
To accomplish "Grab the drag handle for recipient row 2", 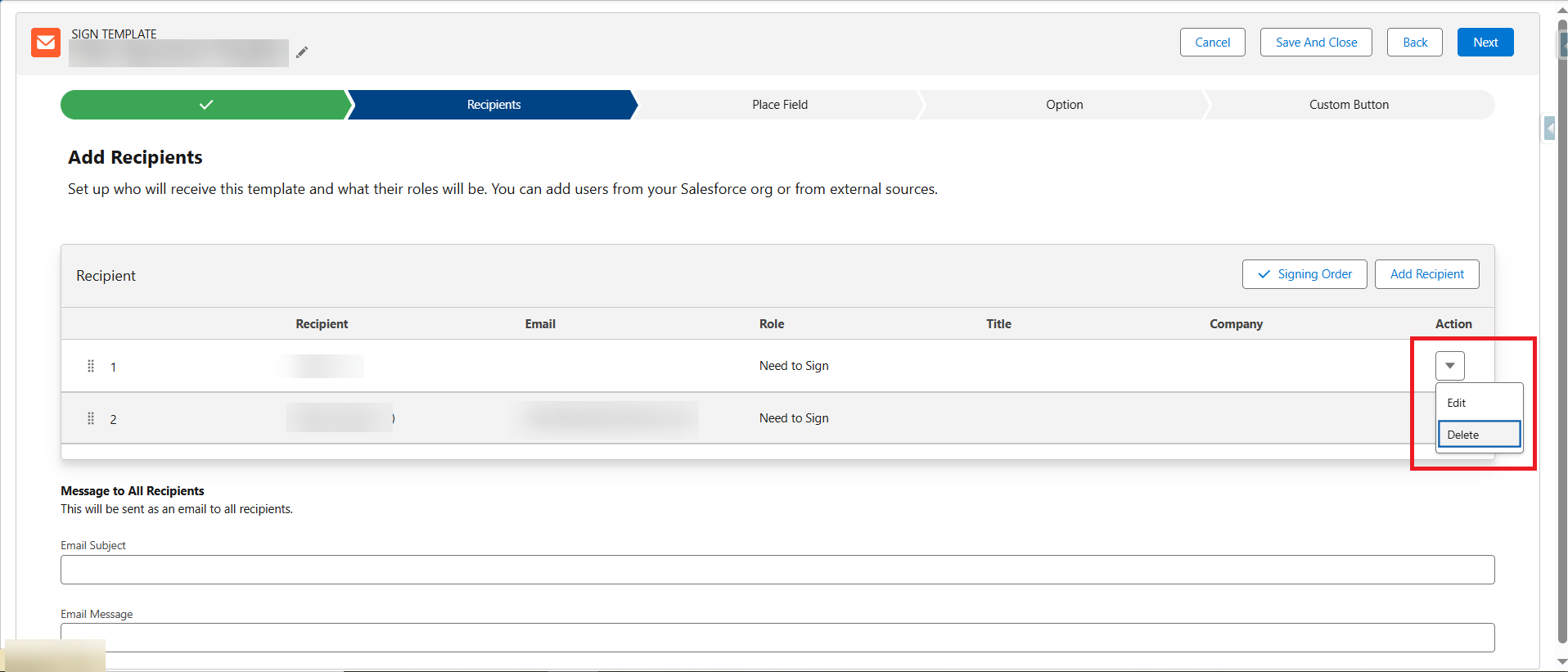I will [x=91, y=418].
